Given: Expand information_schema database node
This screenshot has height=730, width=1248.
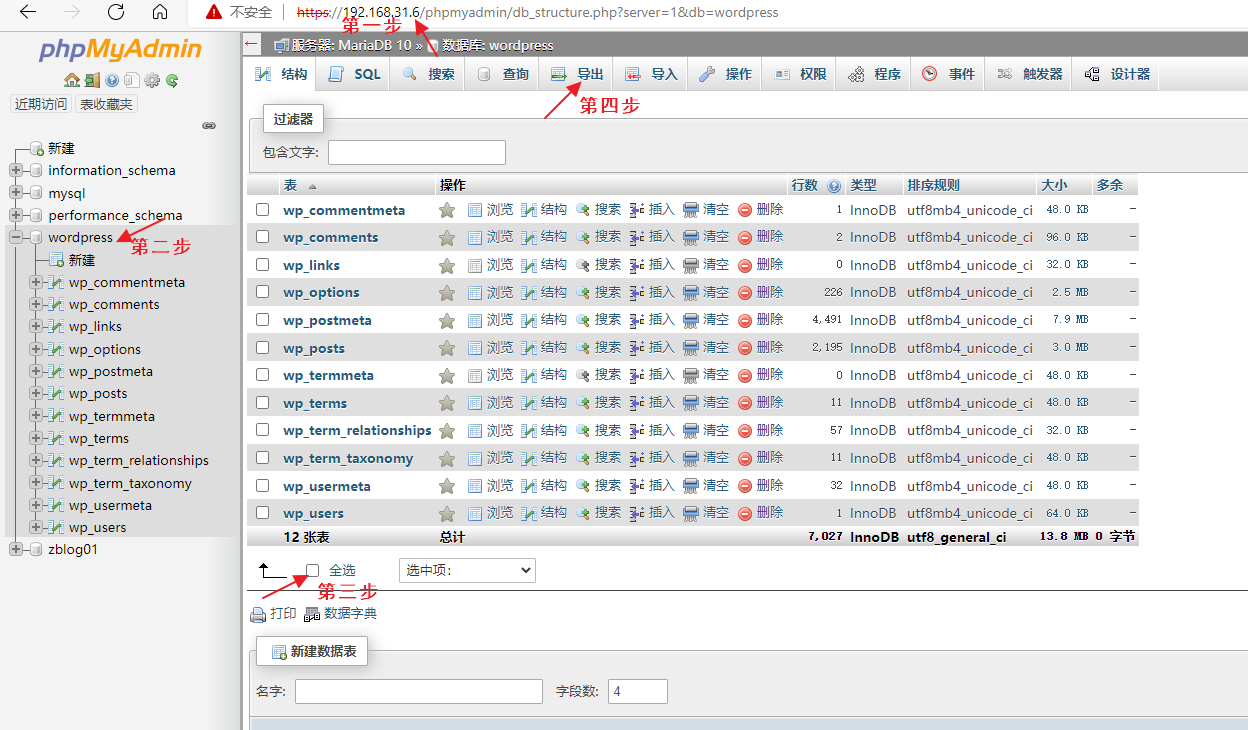Looking at the screenshot, I should [16, 170].
